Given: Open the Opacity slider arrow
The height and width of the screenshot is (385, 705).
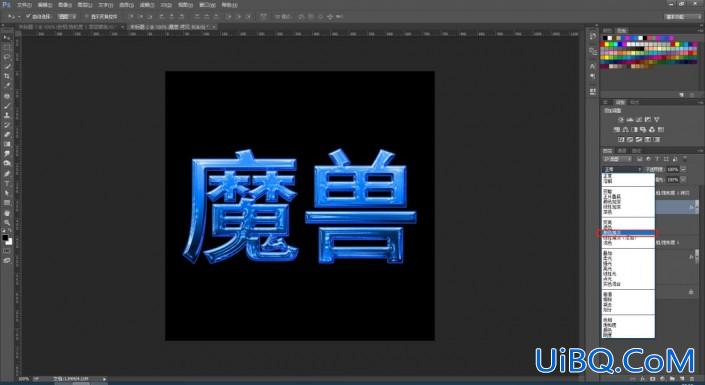Looking at the screenshot, I should [x=683, y=169].
